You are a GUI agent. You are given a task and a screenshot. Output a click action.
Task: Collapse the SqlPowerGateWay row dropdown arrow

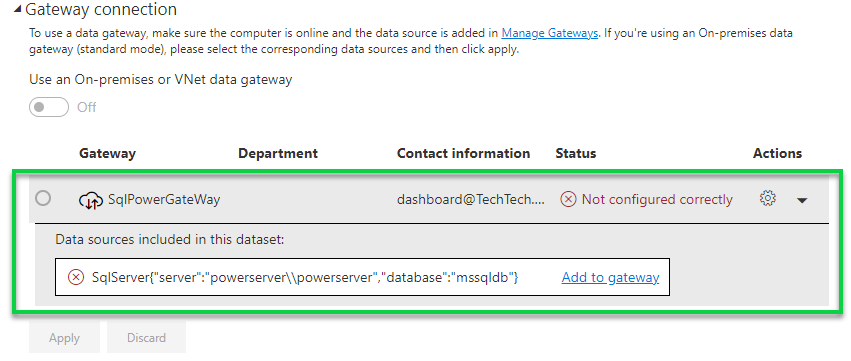point(802,200)
